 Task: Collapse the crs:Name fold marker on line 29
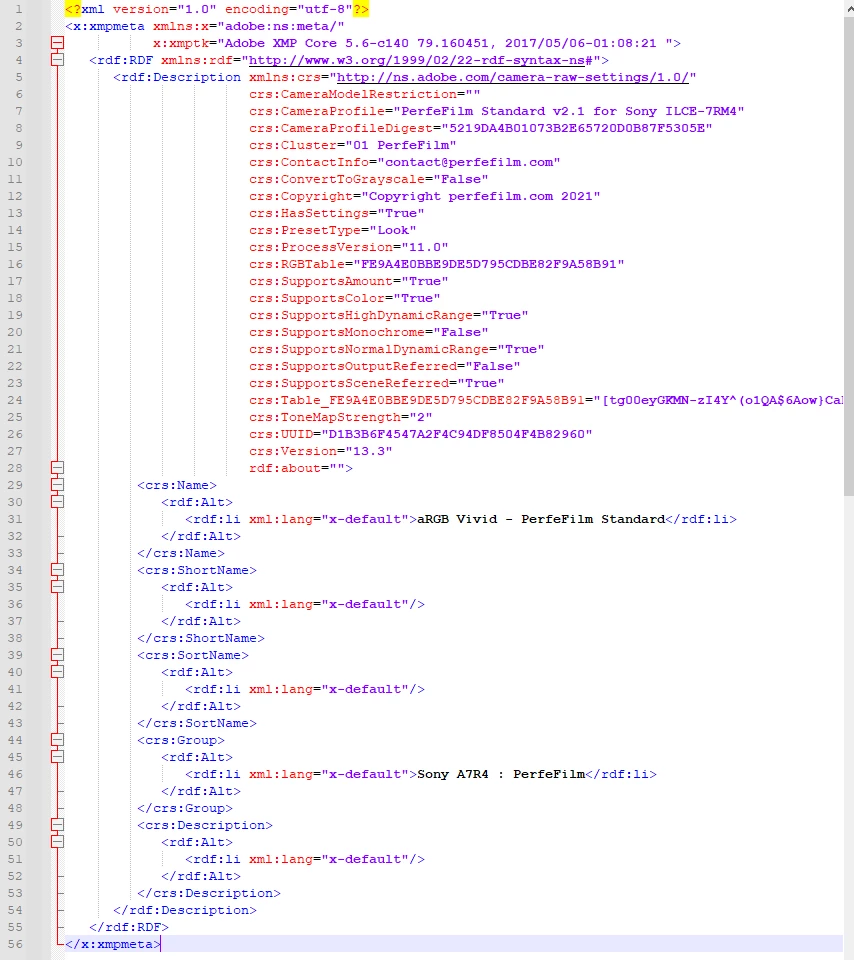(57, 485)
